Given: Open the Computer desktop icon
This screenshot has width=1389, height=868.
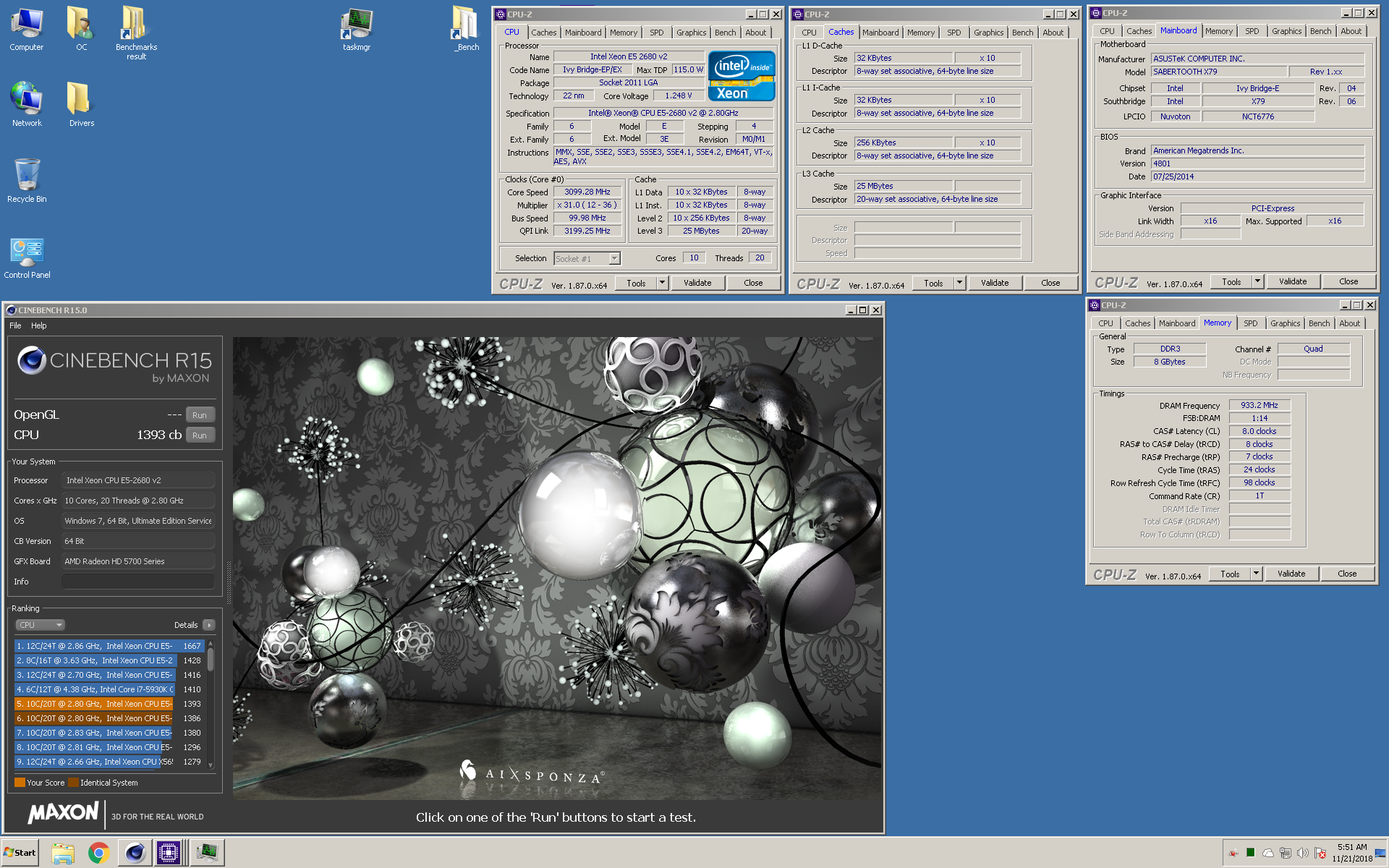Looking at the screenshot, I should [27, 29].
